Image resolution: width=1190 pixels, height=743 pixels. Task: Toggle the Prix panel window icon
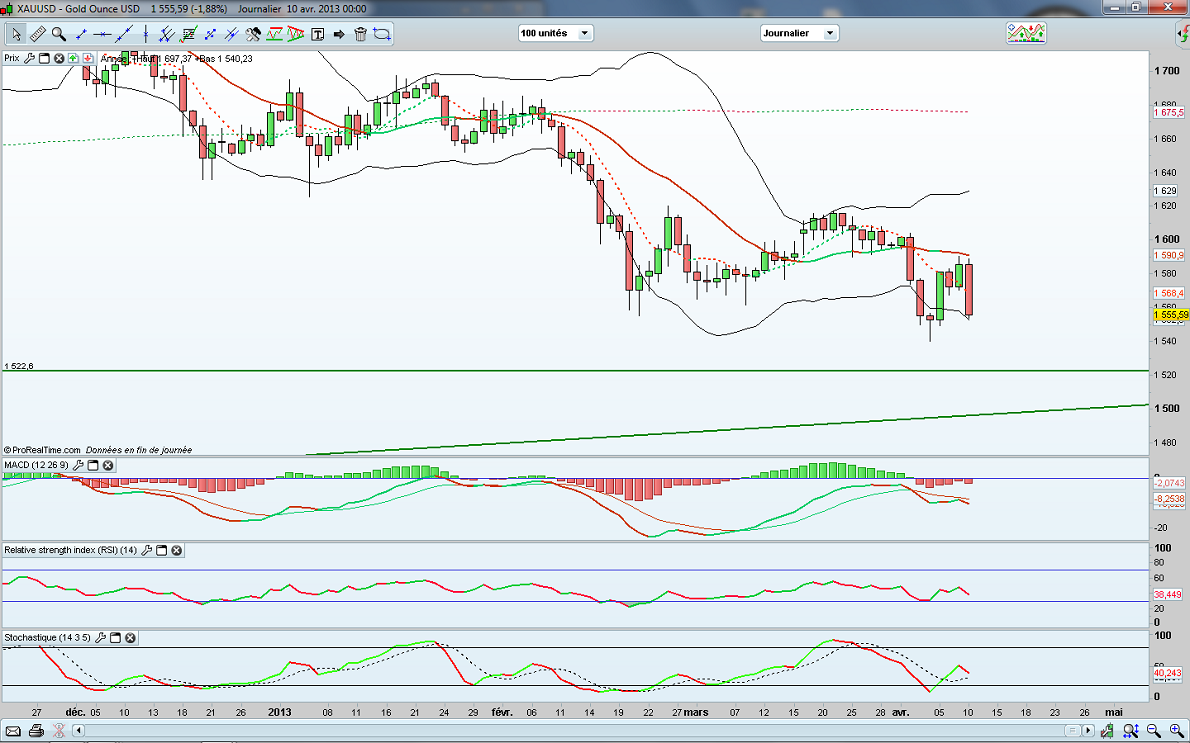45,58
